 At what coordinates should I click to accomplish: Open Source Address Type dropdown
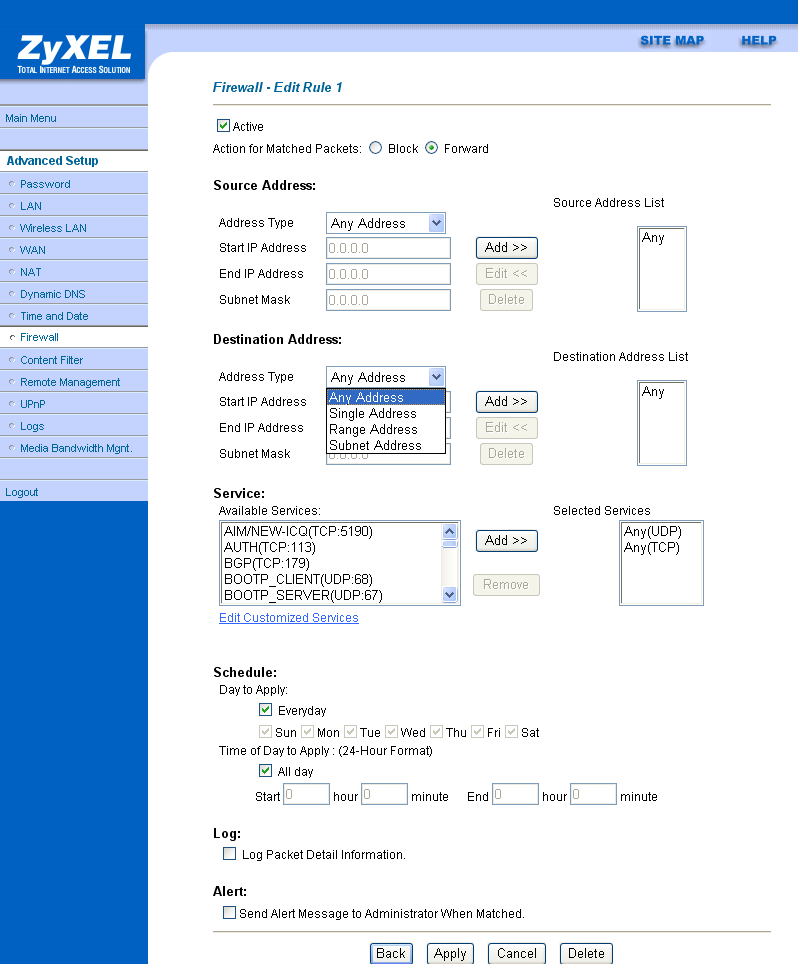coord(386,223)
